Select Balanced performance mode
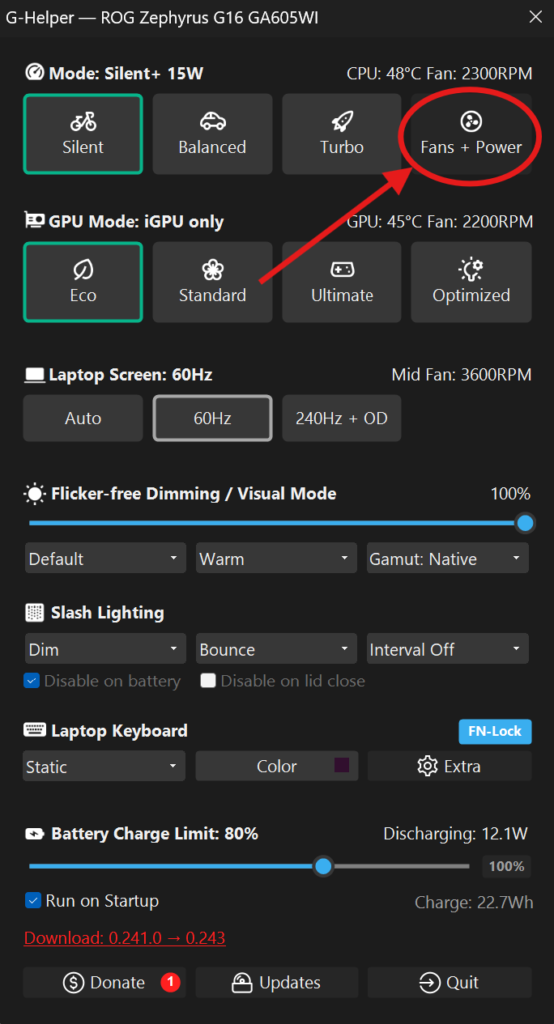 pyautogui.click(x=212, y=134)
